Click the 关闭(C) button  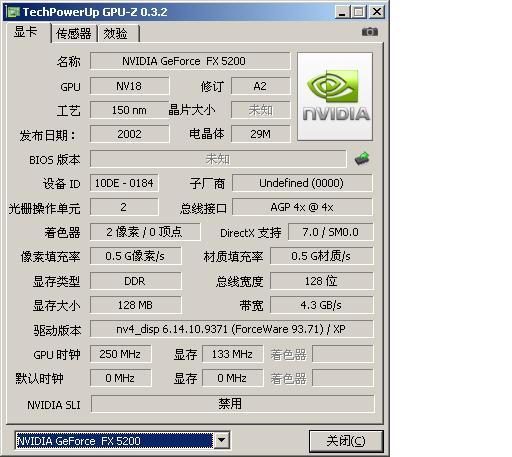pyautogui.click(x=346, y=441)
